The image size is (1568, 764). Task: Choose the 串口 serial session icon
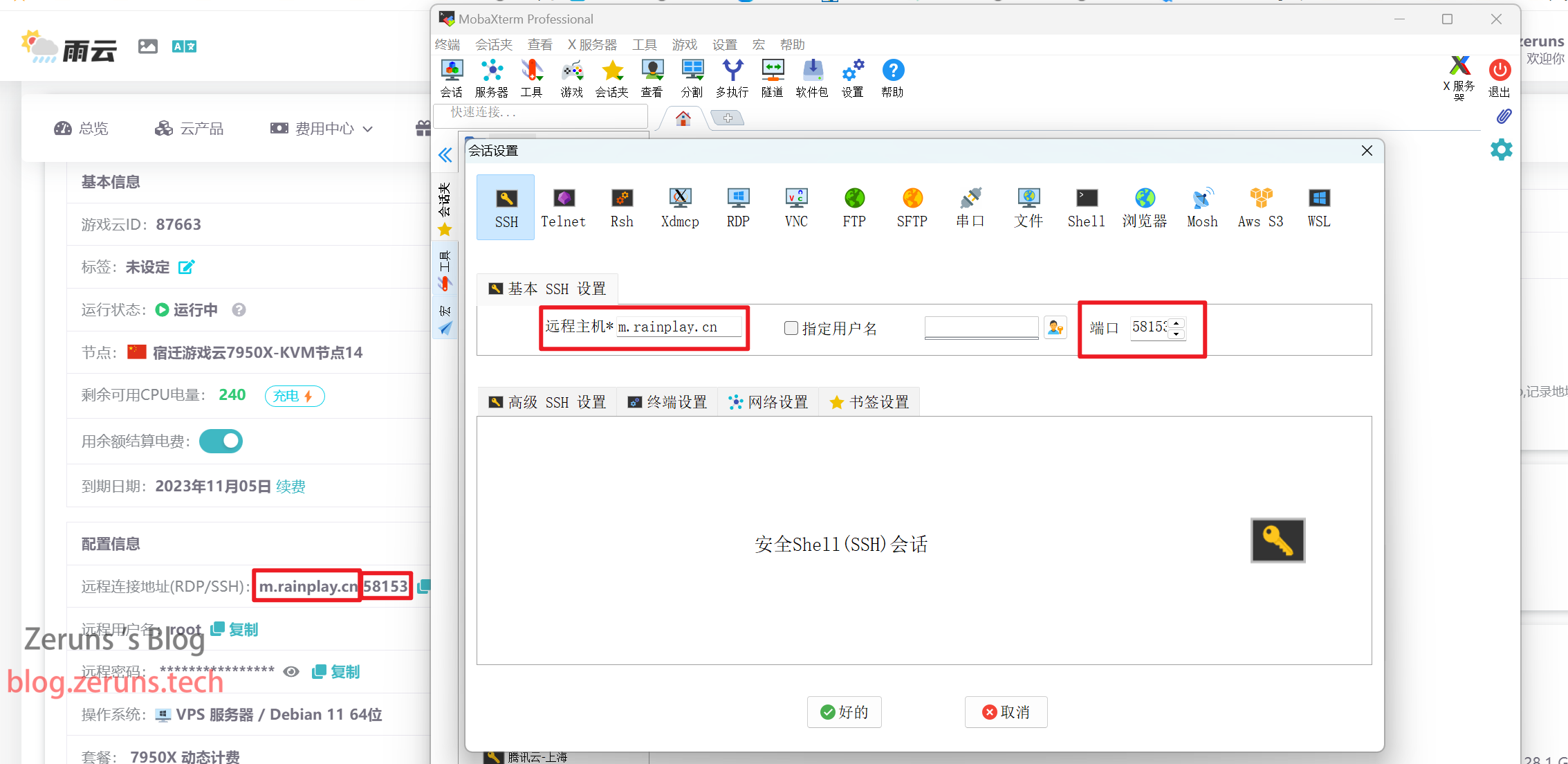tap(970, 208)
